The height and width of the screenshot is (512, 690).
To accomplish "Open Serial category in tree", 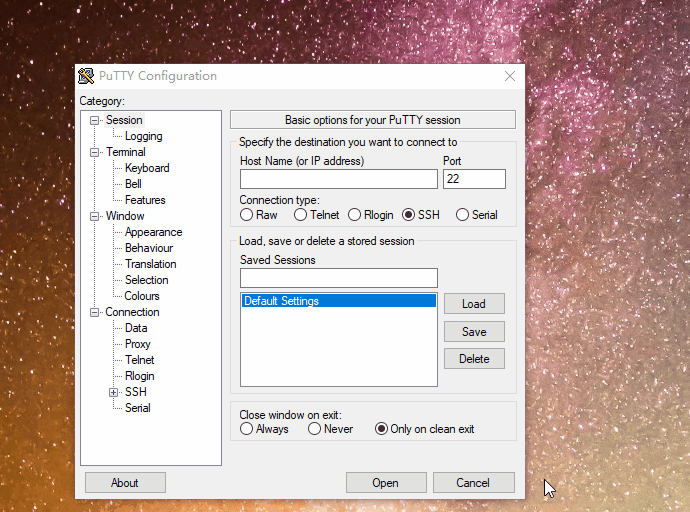I will click(x=137, y=408).
